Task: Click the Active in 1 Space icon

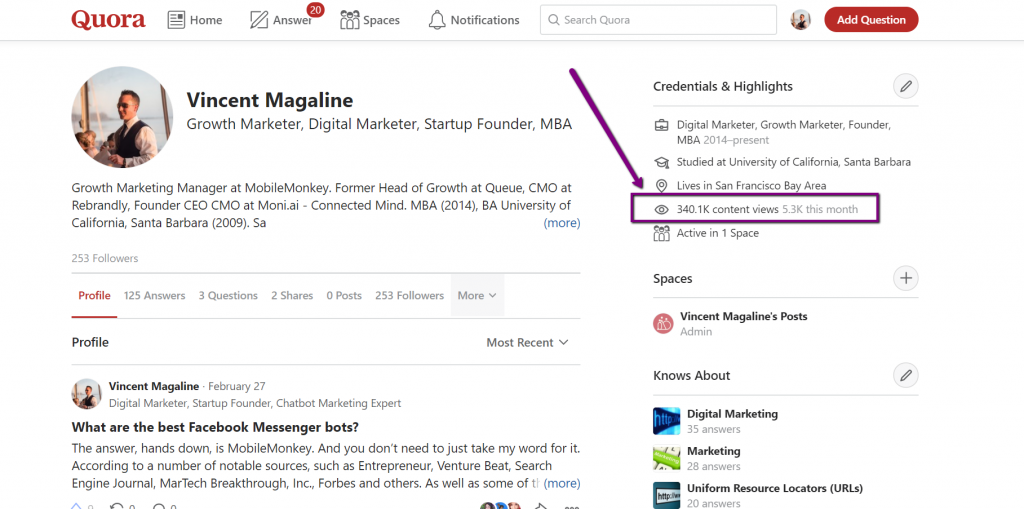Action: (662, 233)
